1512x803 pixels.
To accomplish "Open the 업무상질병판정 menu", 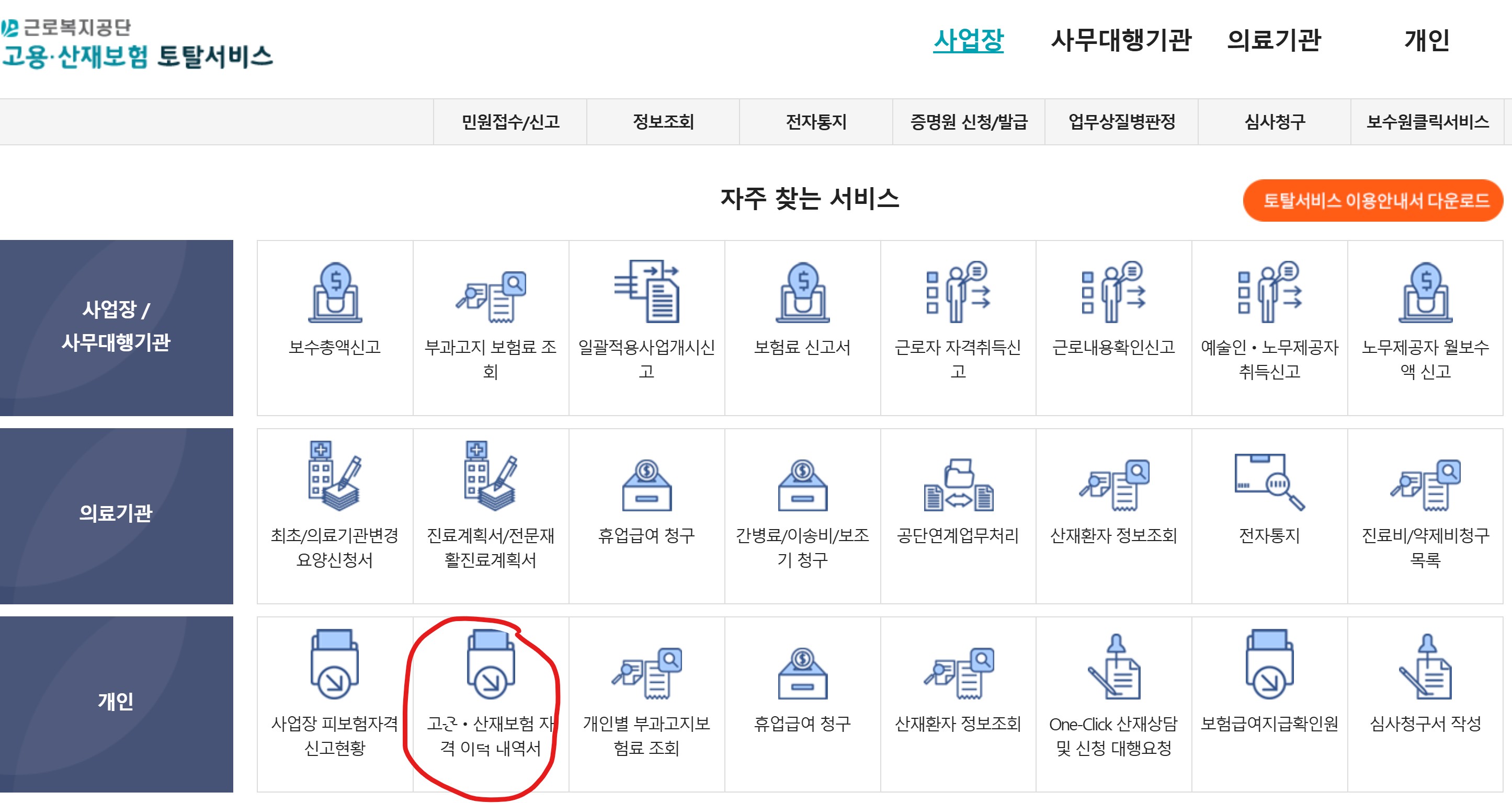I will 1122,122.
